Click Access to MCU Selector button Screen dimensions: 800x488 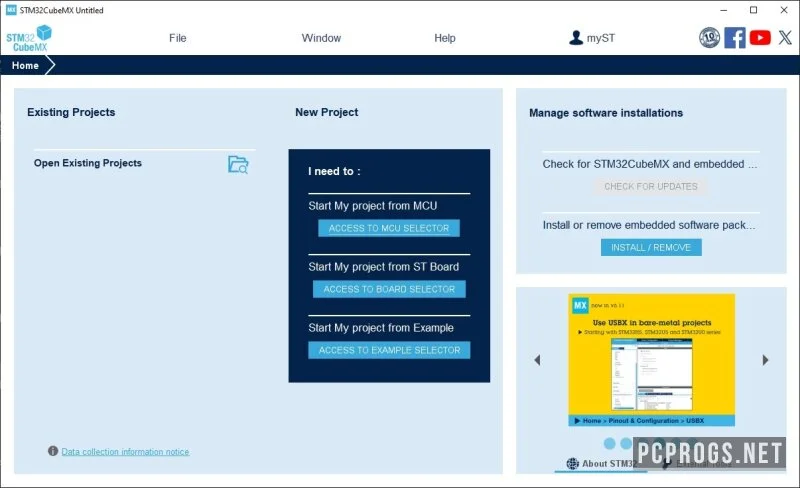tap(389, 228)
